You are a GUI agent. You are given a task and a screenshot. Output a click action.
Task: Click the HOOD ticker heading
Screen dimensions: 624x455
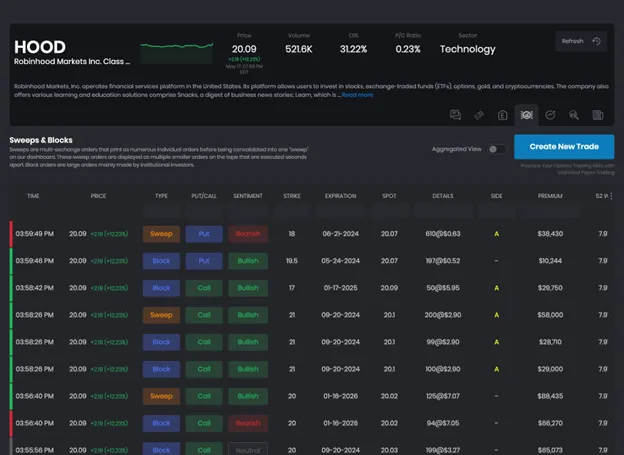tap(40, 47)
